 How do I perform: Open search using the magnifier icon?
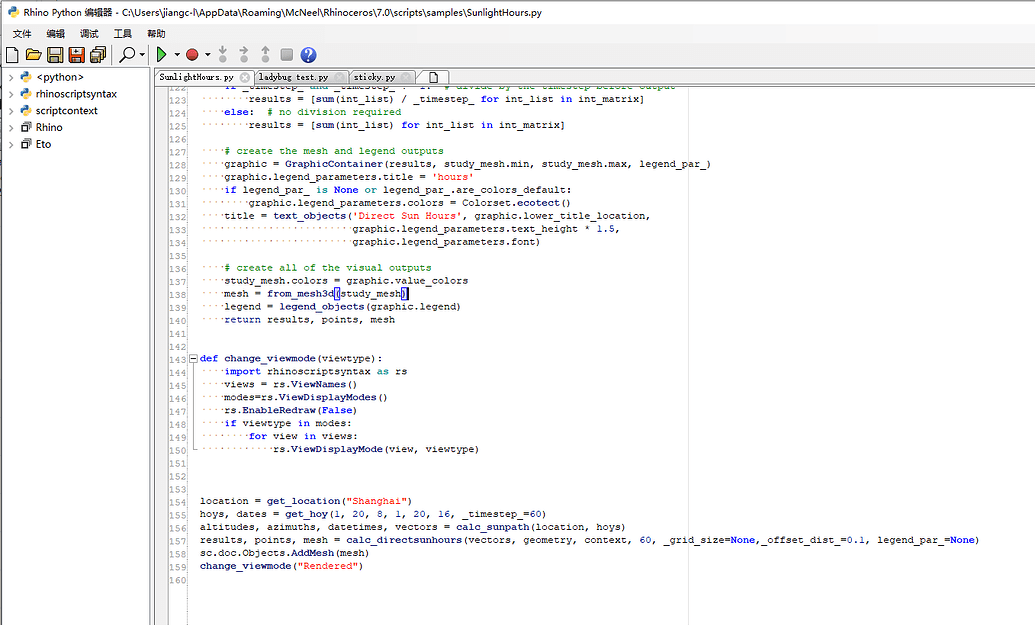(128, 54)
